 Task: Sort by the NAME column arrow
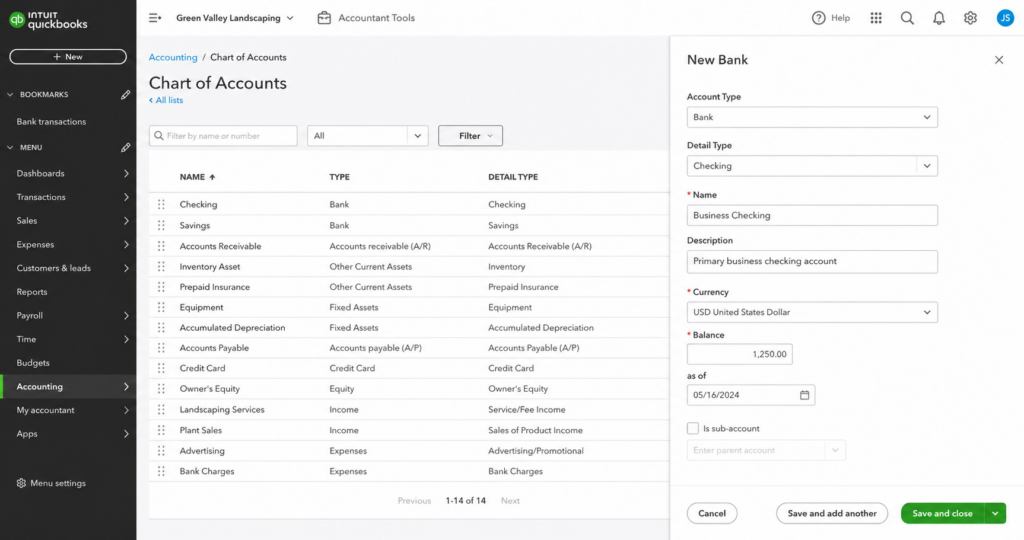point(212,177)
